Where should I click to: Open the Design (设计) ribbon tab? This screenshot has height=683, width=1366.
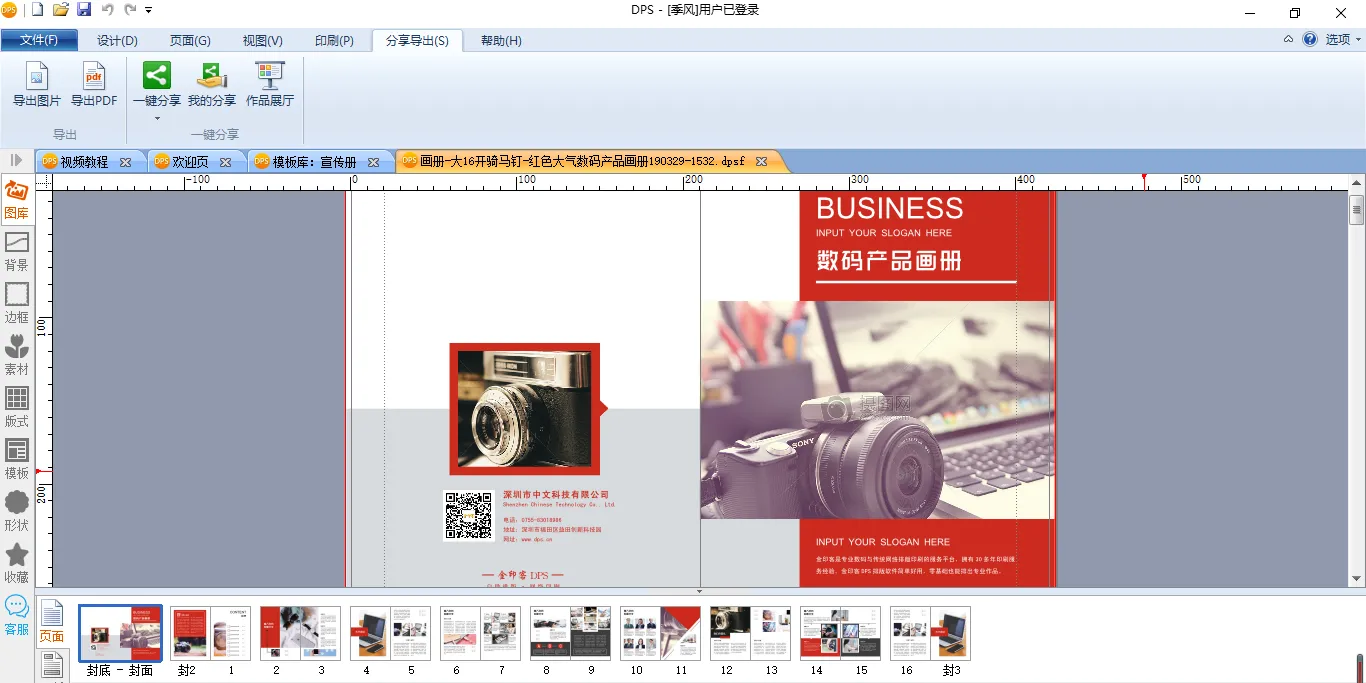(x=117, y=41)
